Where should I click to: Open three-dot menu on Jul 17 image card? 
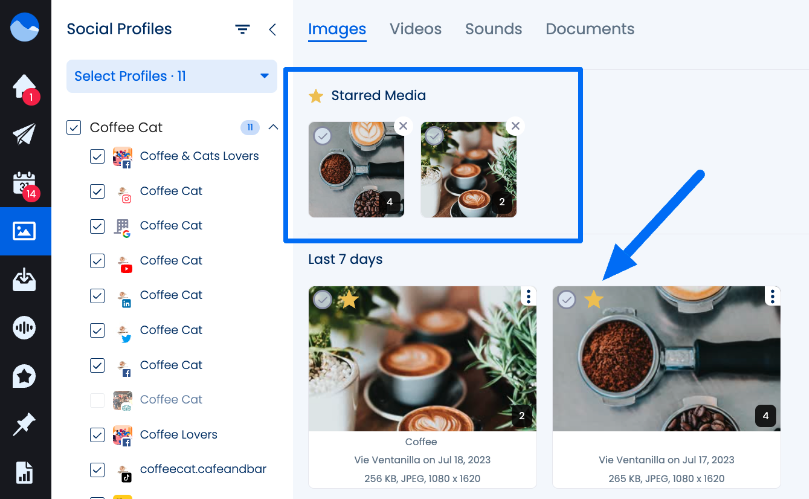click(772, 296)
